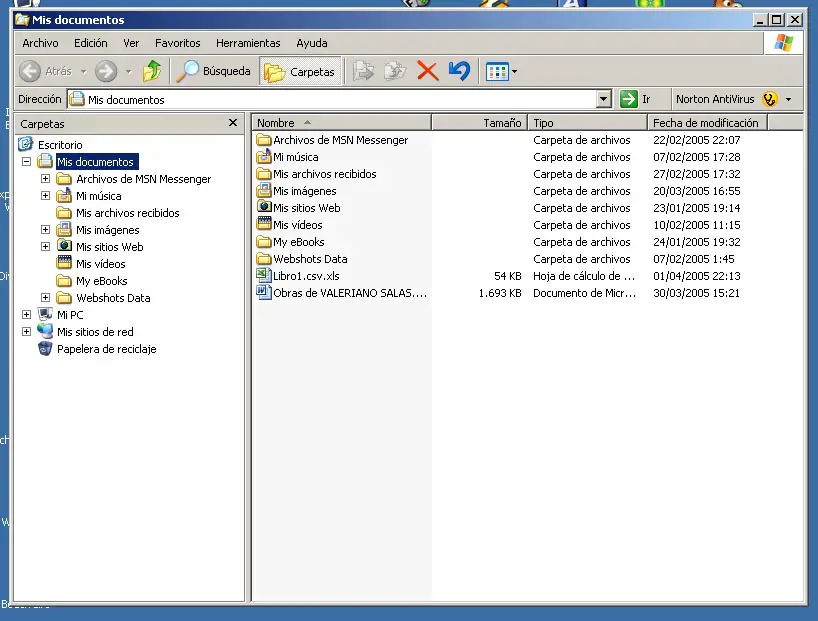Undo last action with blue arrow

460,71
